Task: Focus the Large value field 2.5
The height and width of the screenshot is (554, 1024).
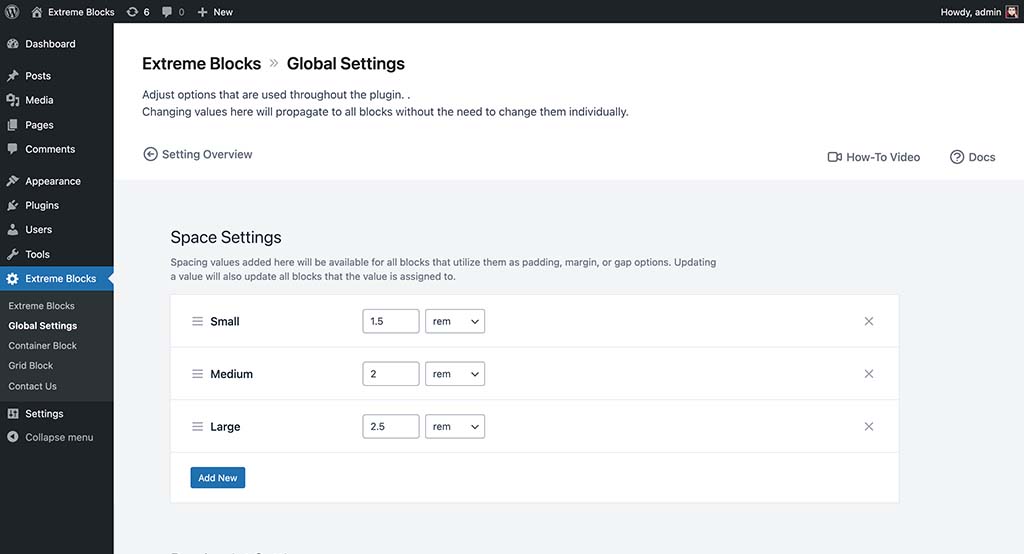Action: point(391,427)
